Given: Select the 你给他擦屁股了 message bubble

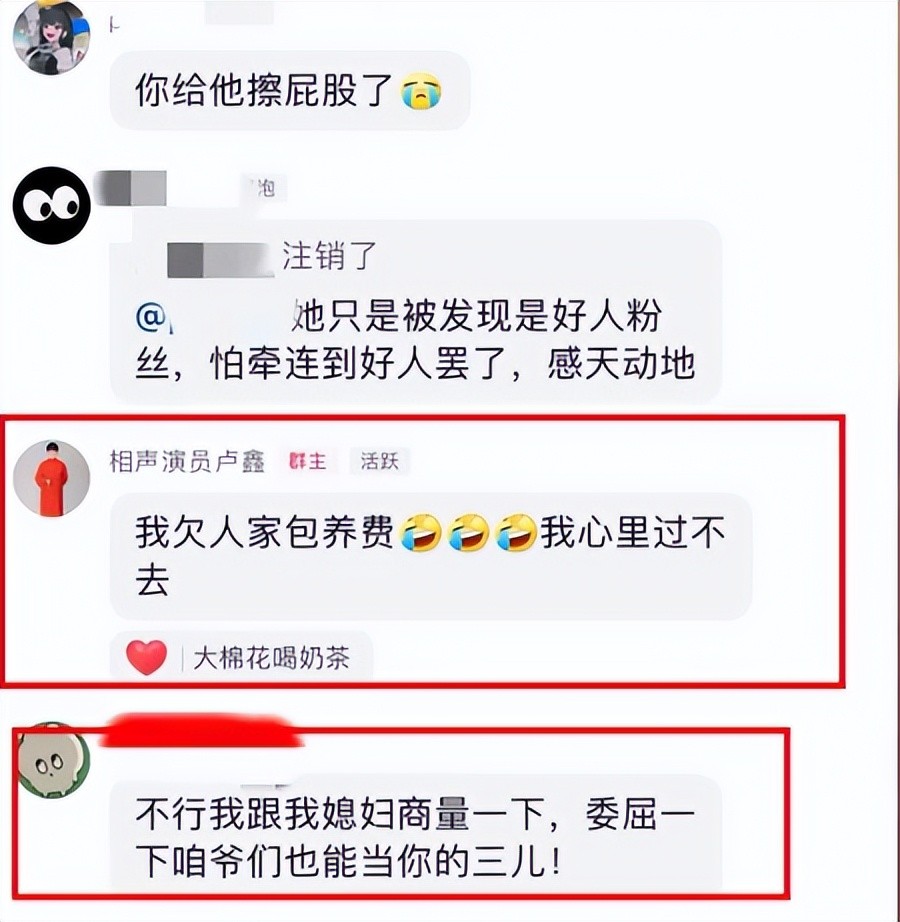Looking at the screenshot, I should [290, 91].
